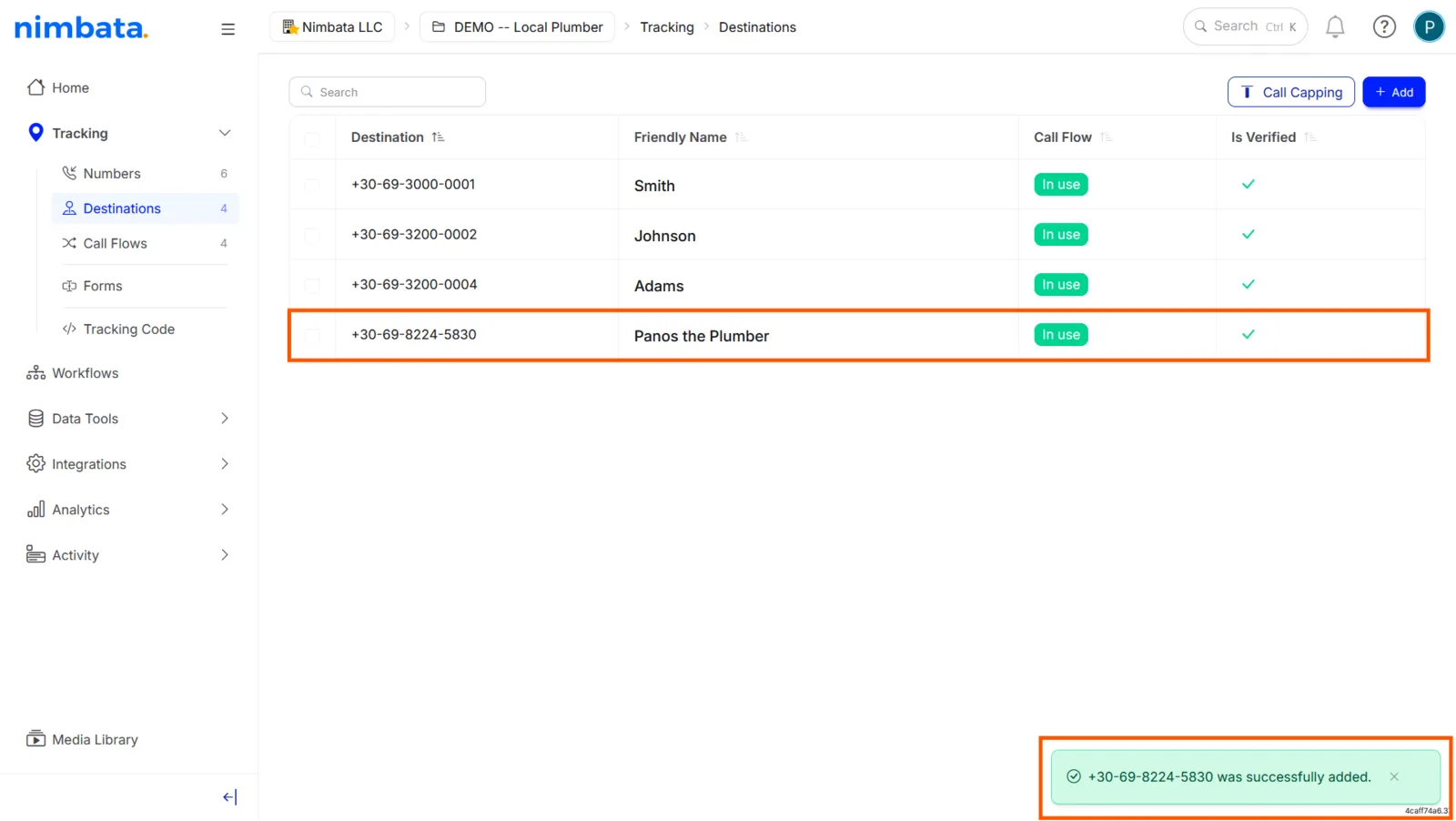Click the nimbata logo

point(81,27)
